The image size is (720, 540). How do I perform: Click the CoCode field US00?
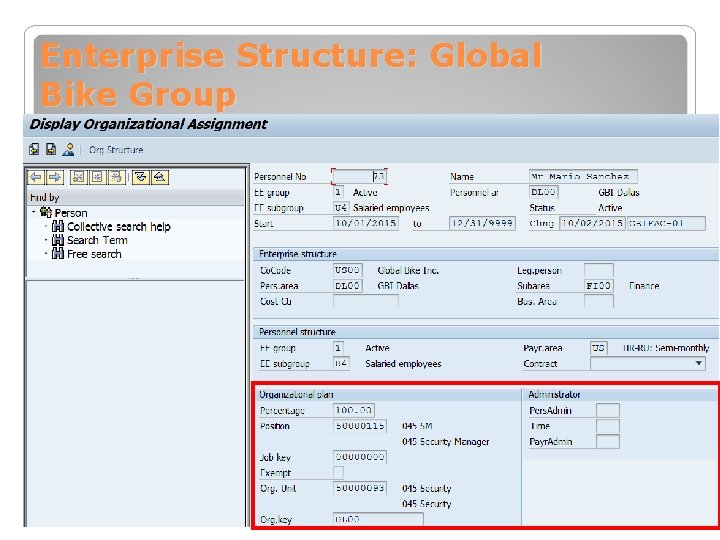[348, 270]
